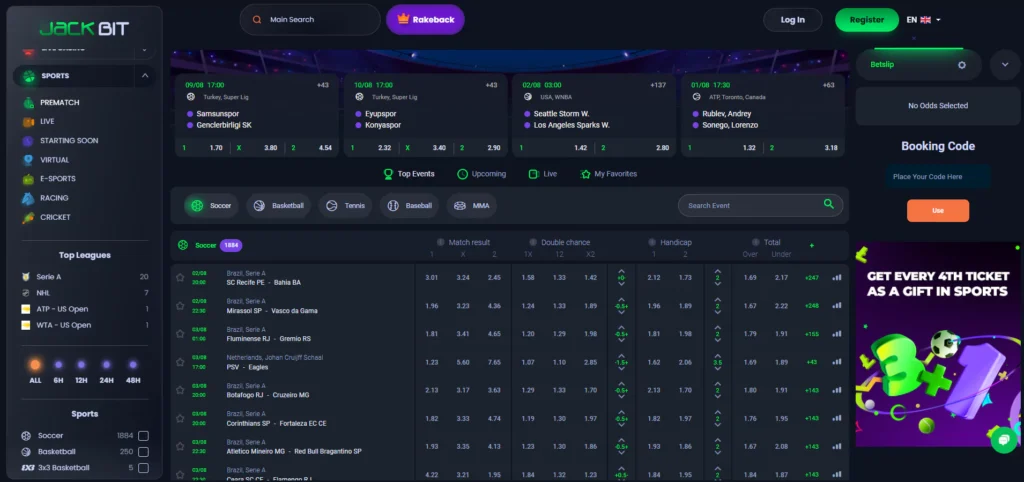
Task: Open Virtual sports in sidebar
Action: pyautogui.click(x=54, y=159)
